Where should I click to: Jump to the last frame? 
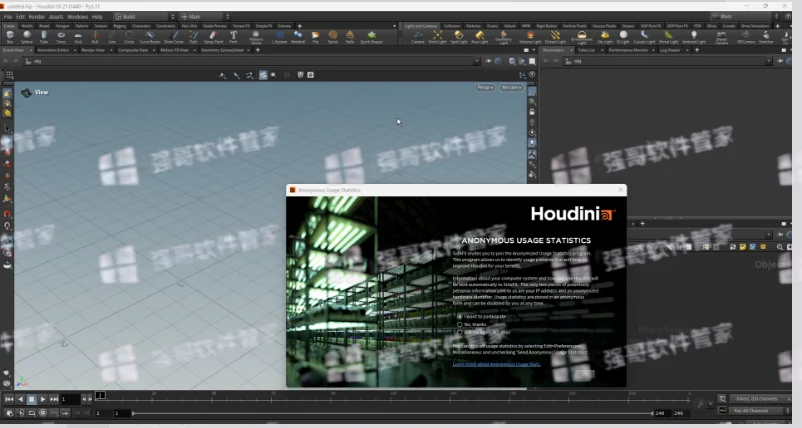pyautogui.click(x=54, y=399)
